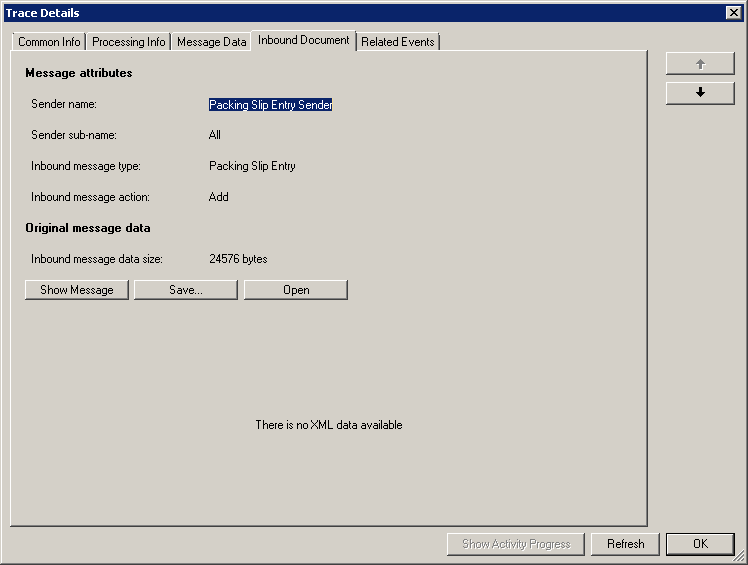This screenshot has height=565, width=748.
Task: Click the Message attributes heading
Action: (79, 73)
